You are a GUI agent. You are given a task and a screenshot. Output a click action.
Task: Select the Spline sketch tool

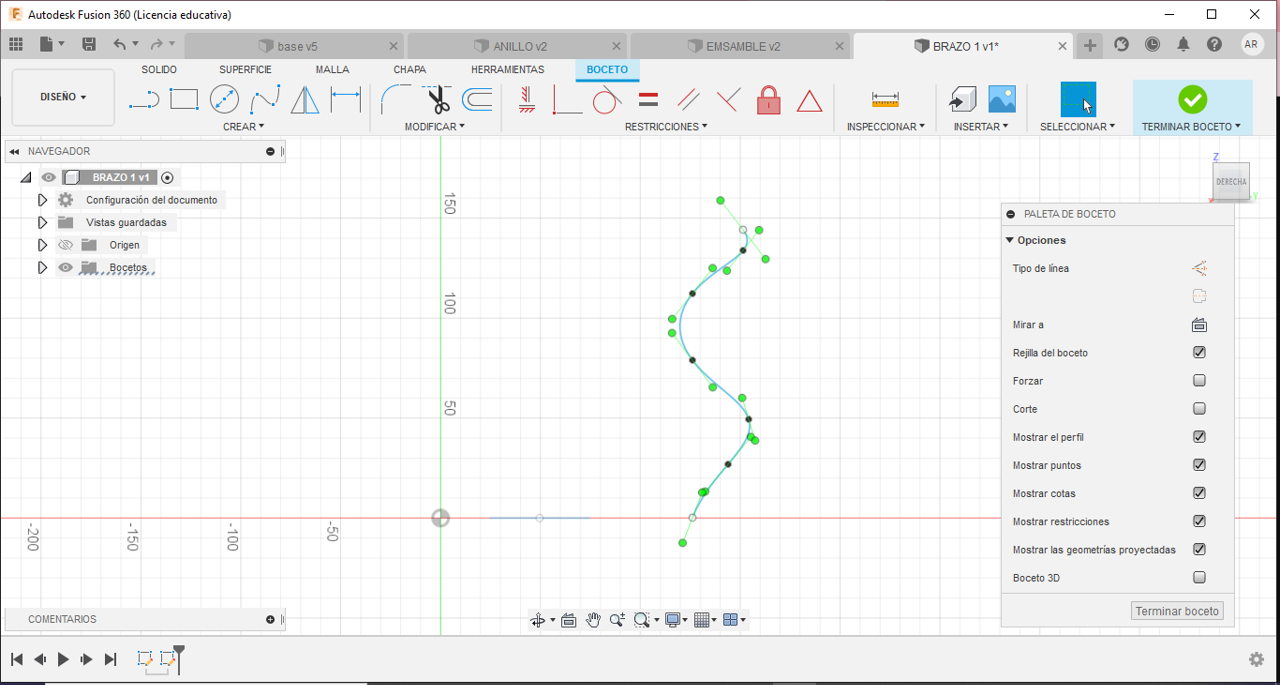pyautogui.click(x=265, y=100)
